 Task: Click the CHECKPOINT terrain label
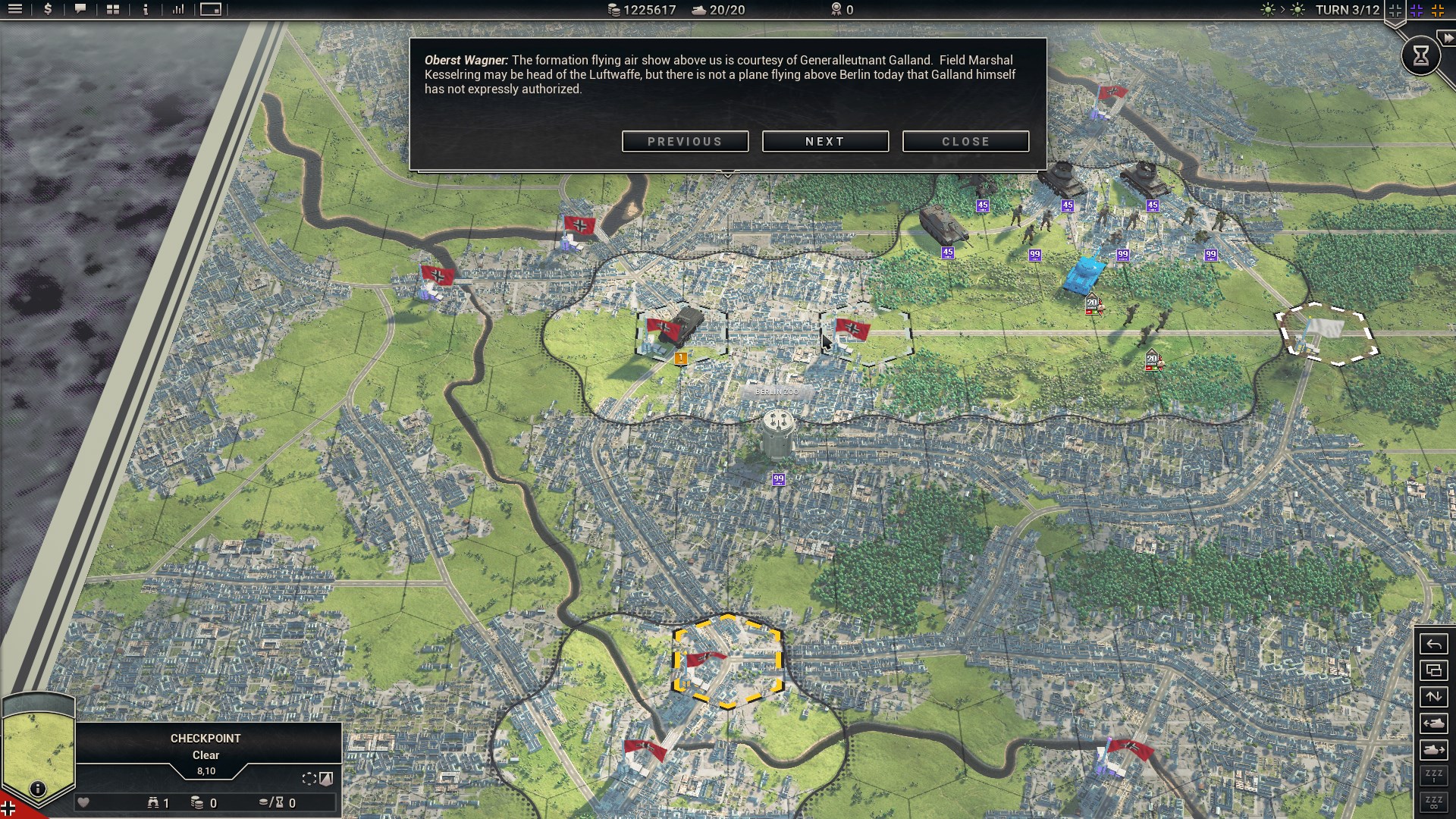206,738
